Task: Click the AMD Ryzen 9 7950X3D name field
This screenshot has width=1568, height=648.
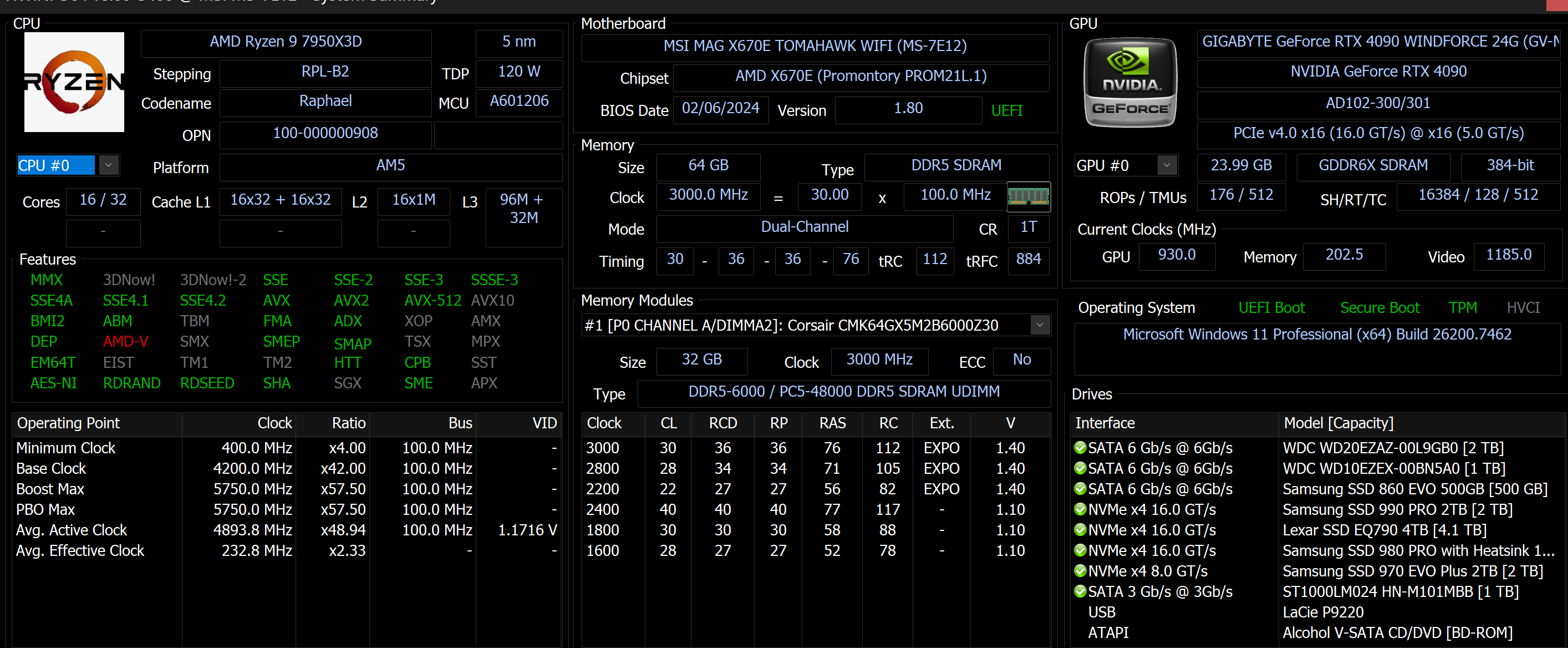Action: point(286,42)
